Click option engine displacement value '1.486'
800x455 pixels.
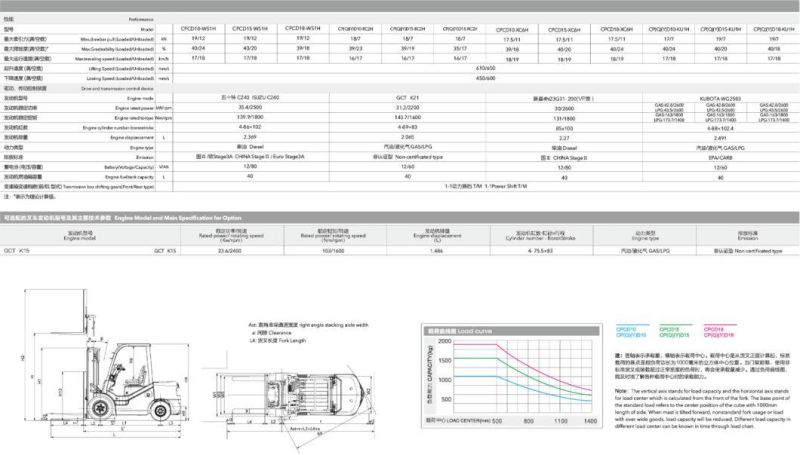436,251
